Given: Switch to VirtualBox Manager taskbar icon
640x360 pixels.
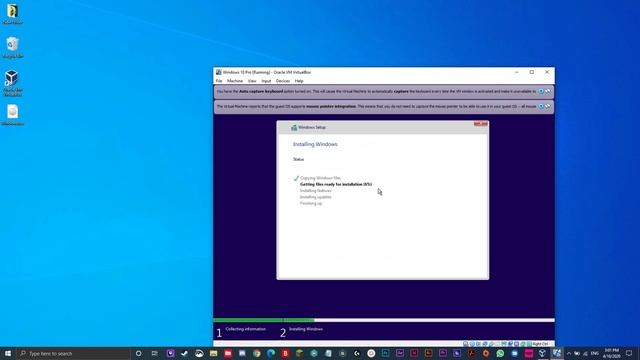Looking at the screenshot, I should 542,353.
